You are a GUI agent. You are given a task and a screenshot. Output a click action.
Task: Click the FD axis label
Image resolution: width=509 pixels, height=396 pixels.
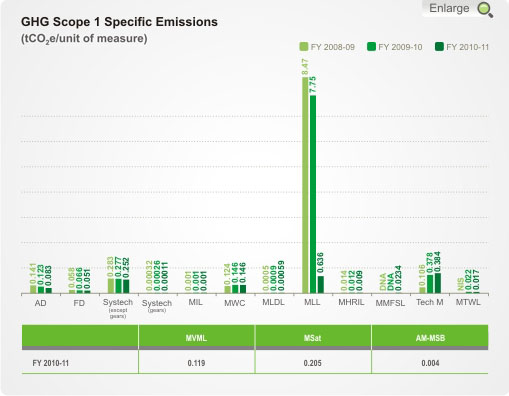click(79, 303)
